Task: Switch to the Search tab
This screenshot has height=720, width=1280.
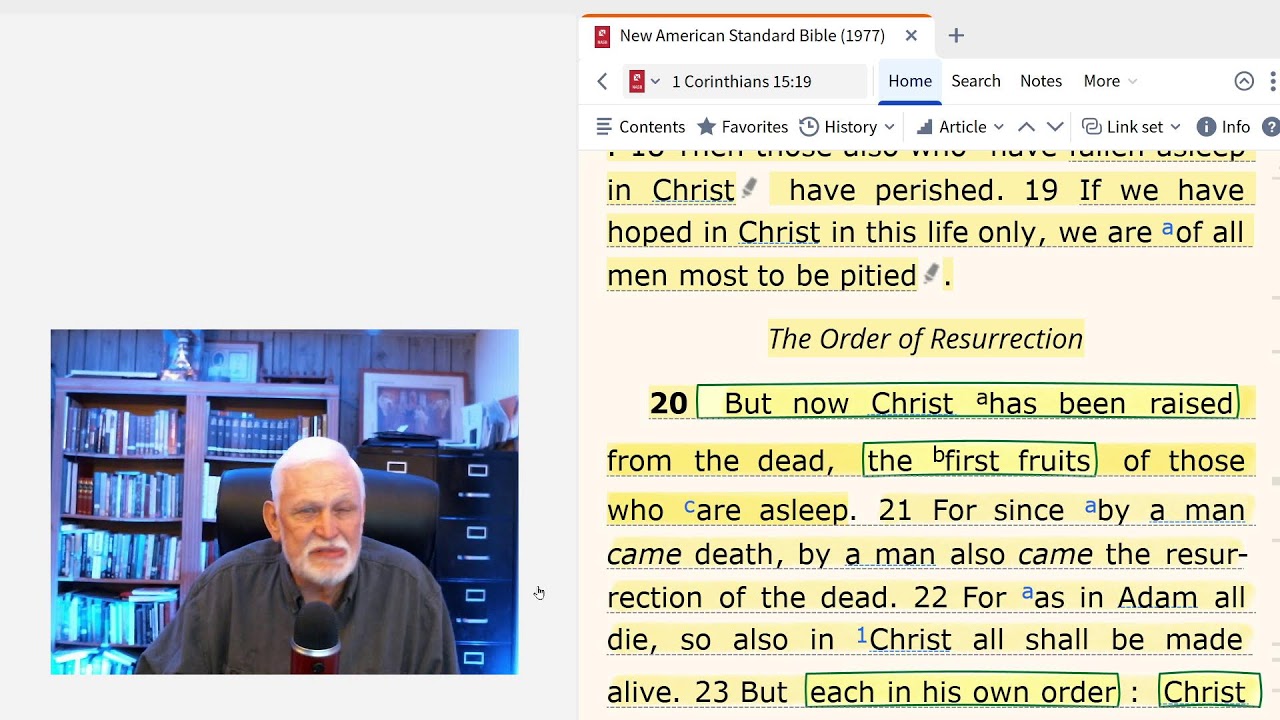Action: [976, 81]
